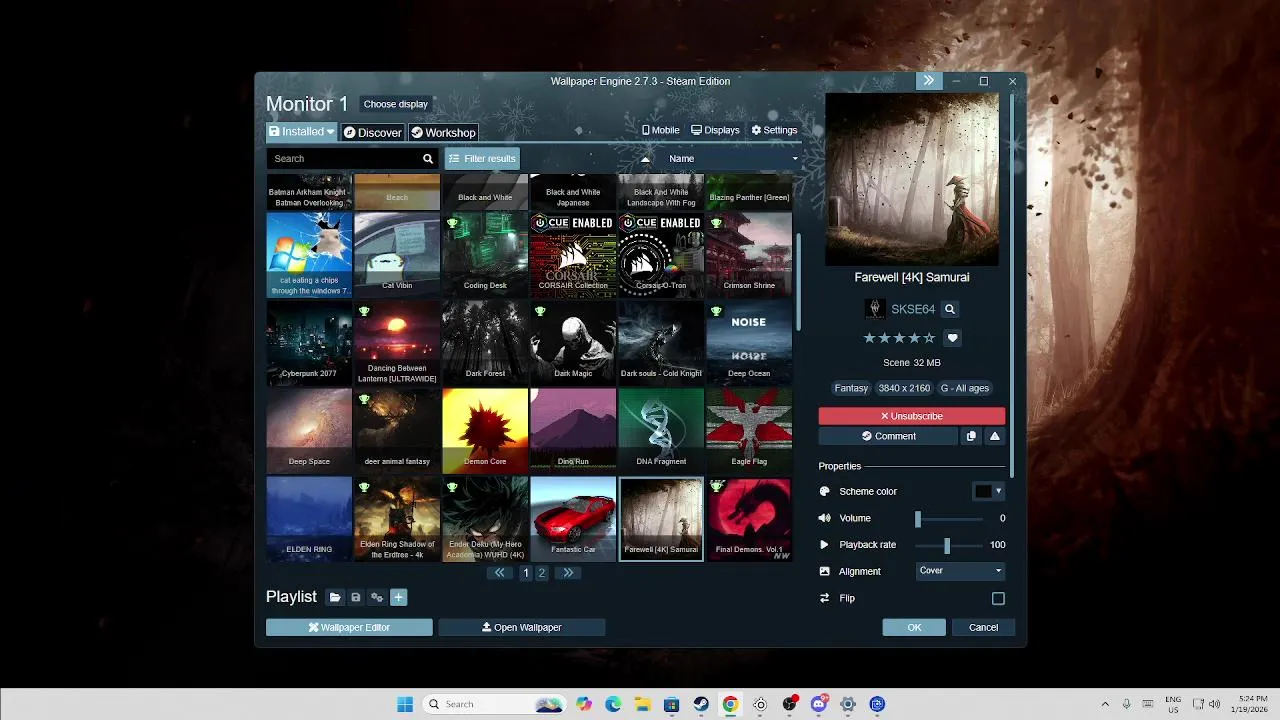
Task: Search for author SKSE64's wallpapers magnifier
Action: tap(950, 310)
